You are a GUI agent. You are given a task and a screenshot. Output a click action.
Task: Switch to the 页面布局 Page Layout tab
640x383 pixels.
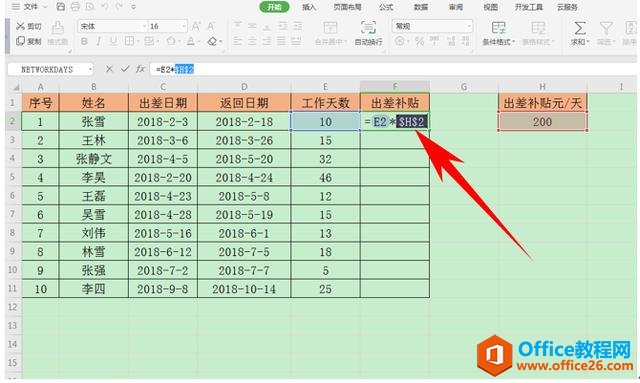pyautogui.click(x=347, y=7)
